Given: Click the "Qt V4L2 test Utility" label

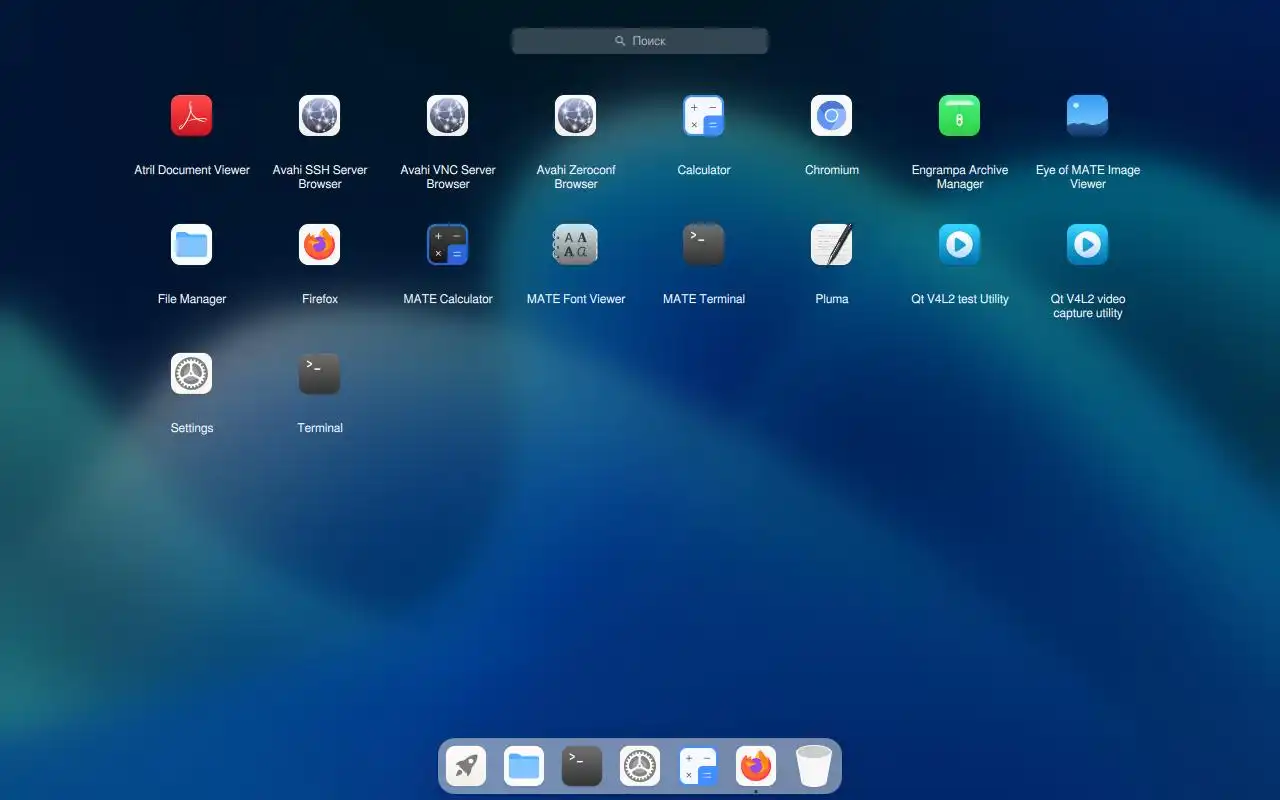Looking at the screenshot, I should (960, 299).
